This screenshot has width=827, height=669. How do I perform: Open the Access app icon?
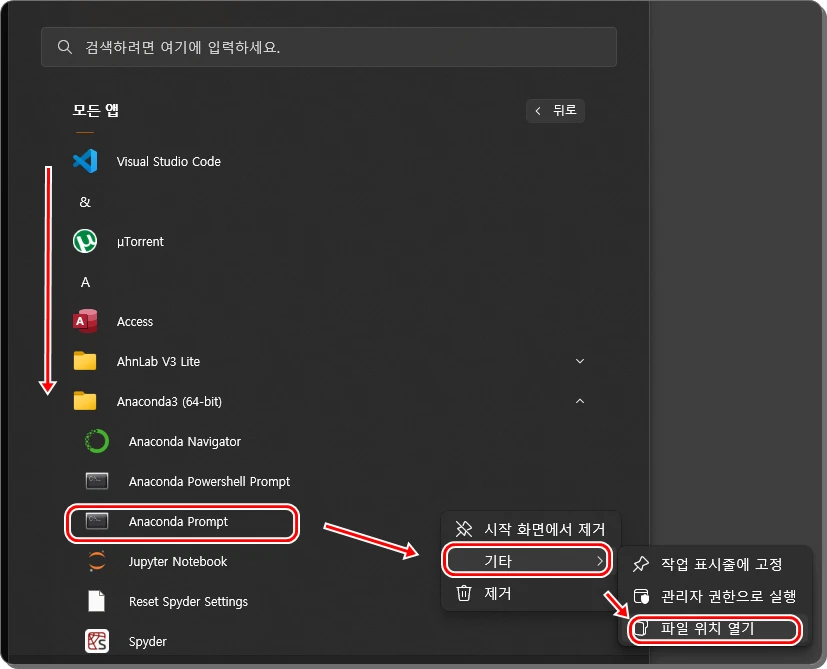click(85, 321)
